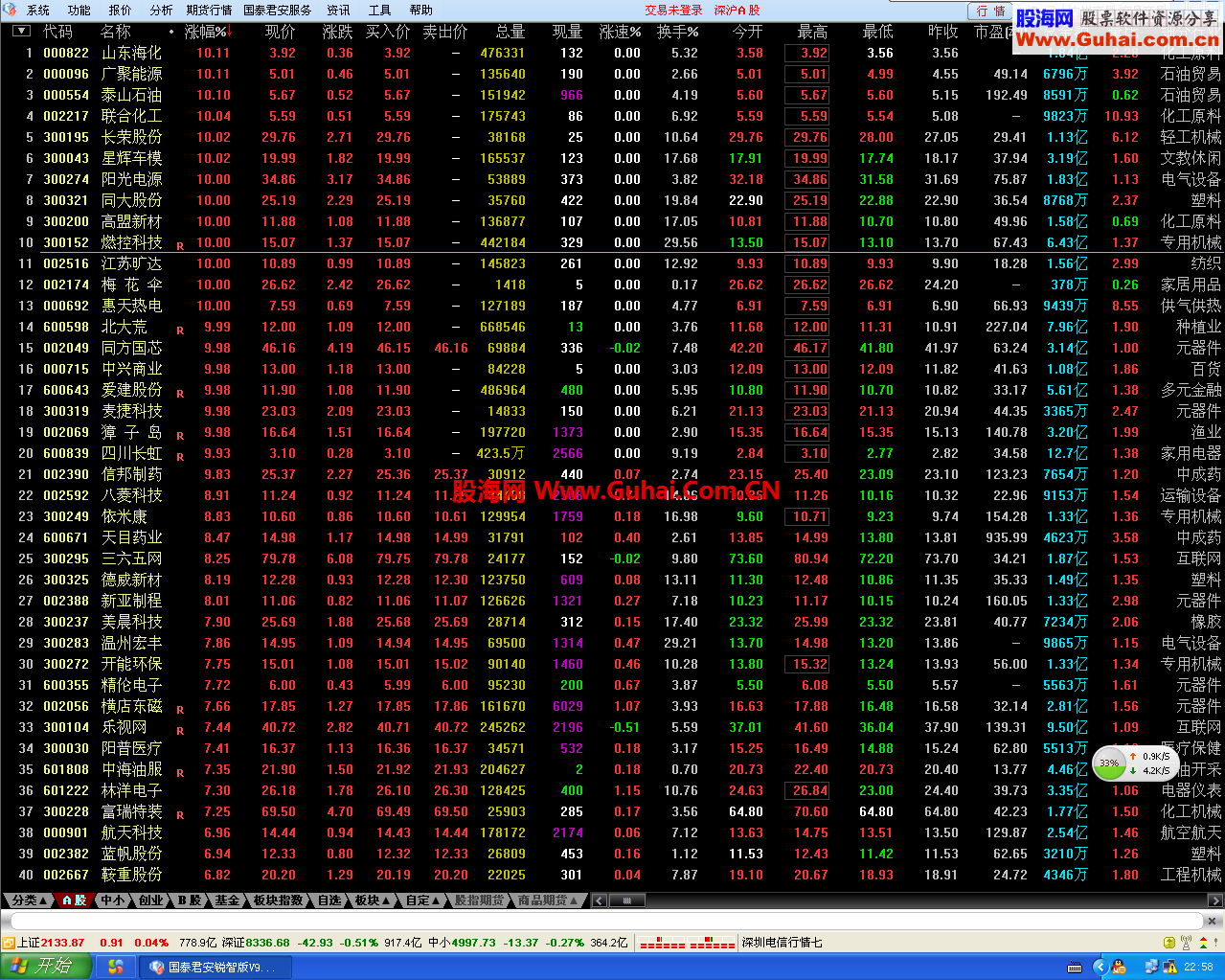Switch to the 板块指数 tab
Viewport: 1225px width, 980px height.
[278, 900]
